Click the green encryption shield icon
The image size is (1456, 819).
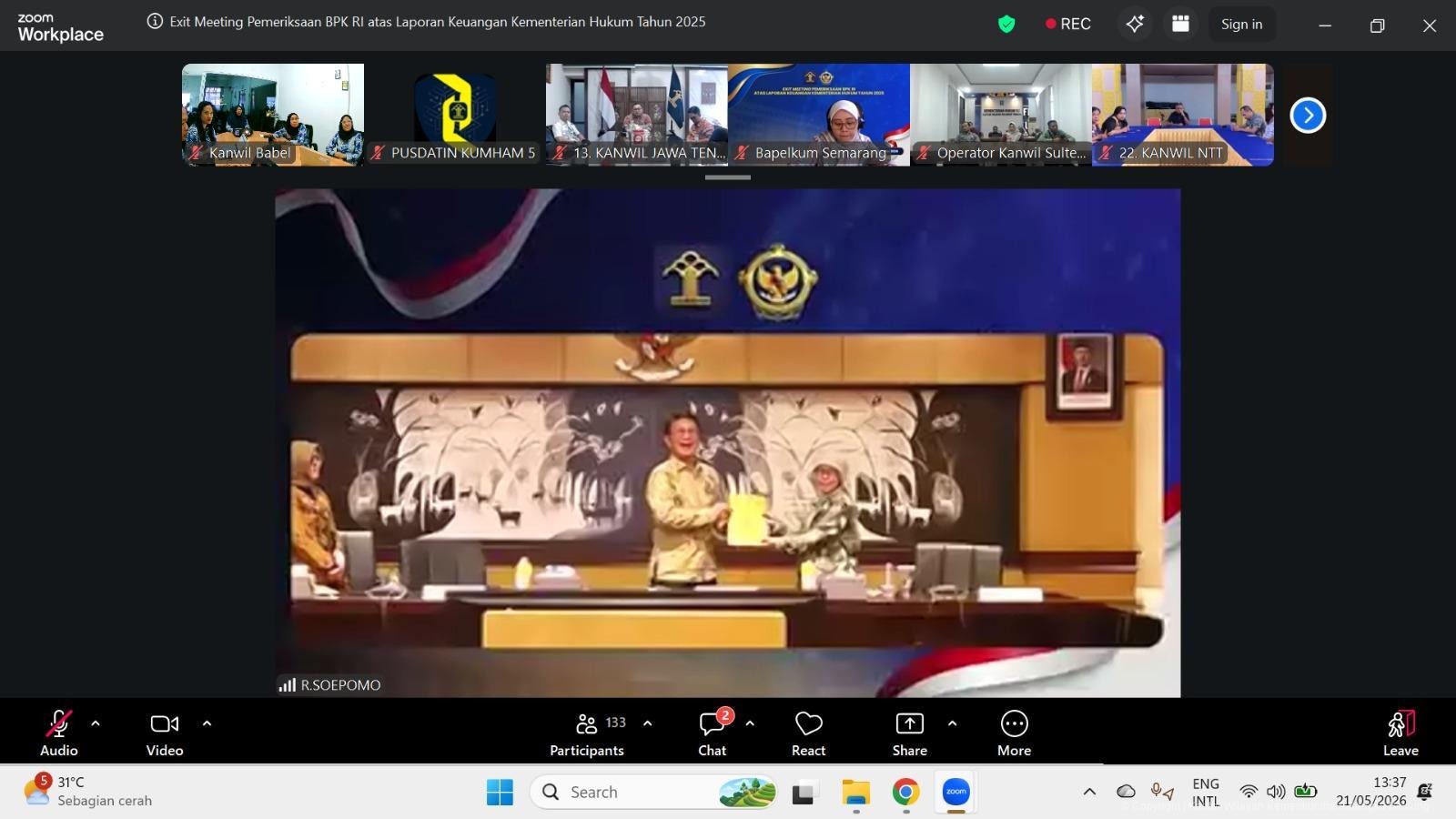1006,25
